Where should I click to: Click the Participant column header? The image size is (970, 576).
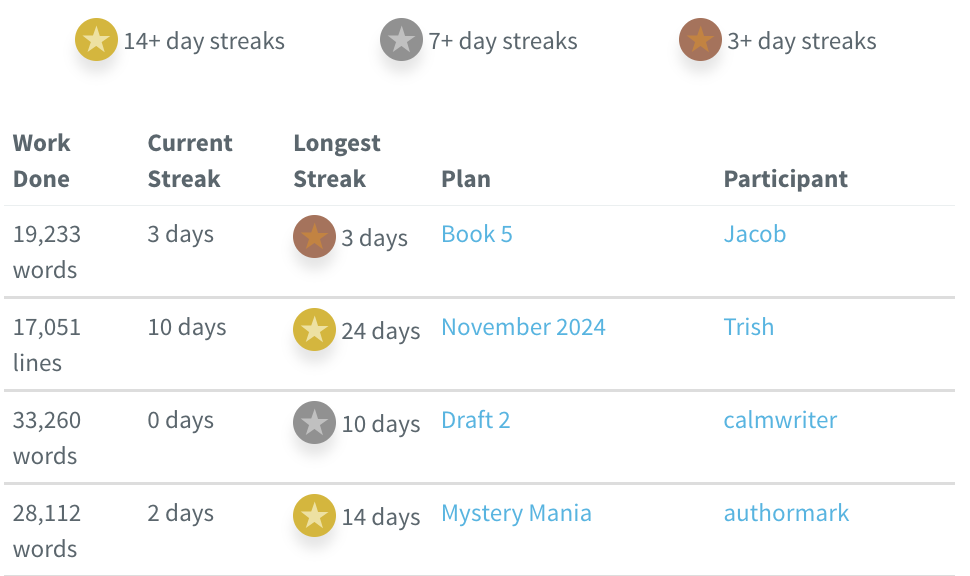pyautogui.click(x=785, y=178)
